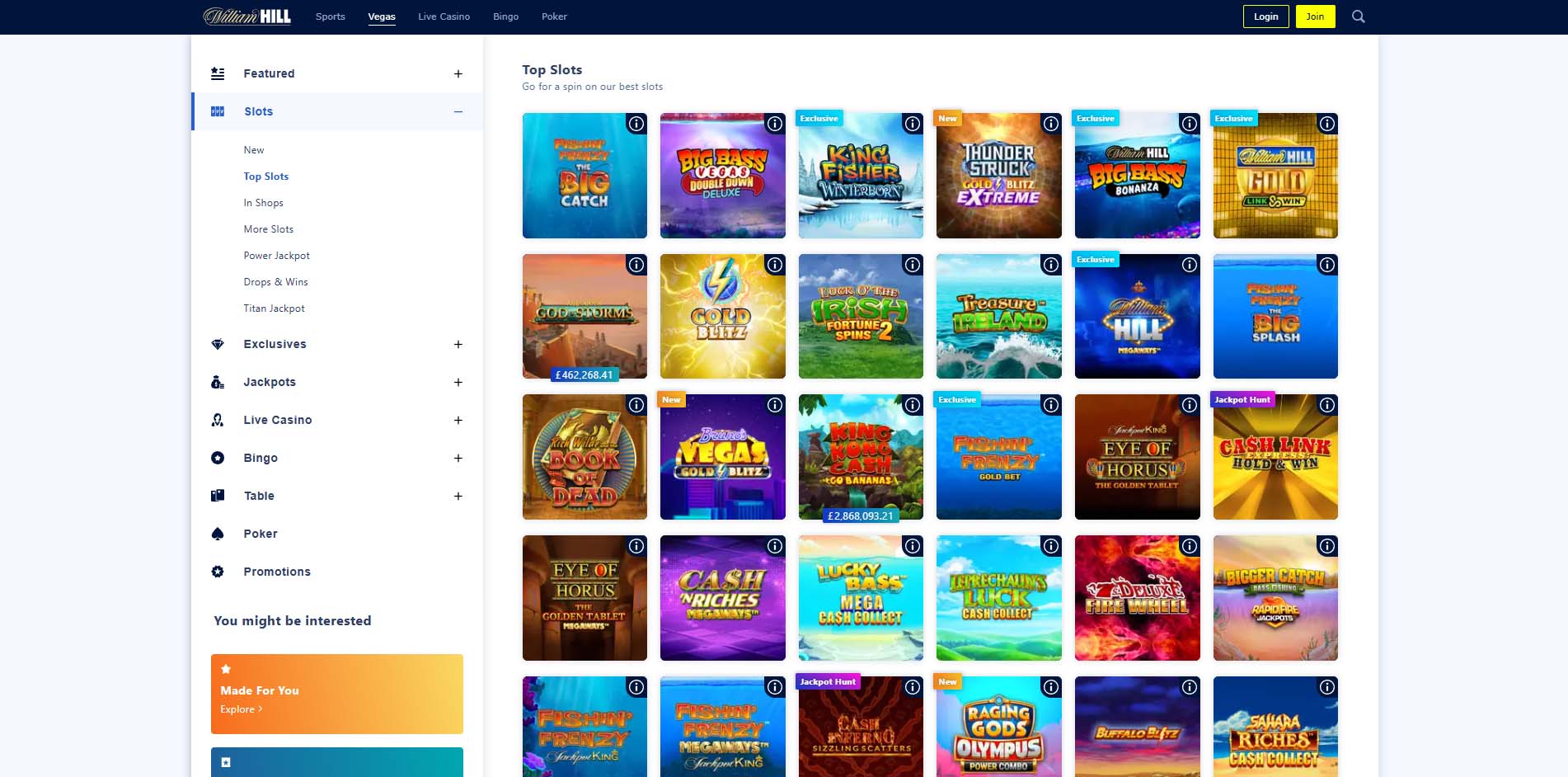Click the Explore link in Made For You
This screenshot has width=1568, height=777.
tap(240, 709)
